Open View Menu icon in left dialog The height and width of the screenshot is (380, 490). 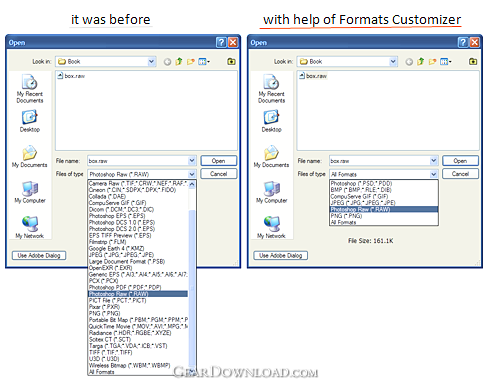(x=204, y=62)
